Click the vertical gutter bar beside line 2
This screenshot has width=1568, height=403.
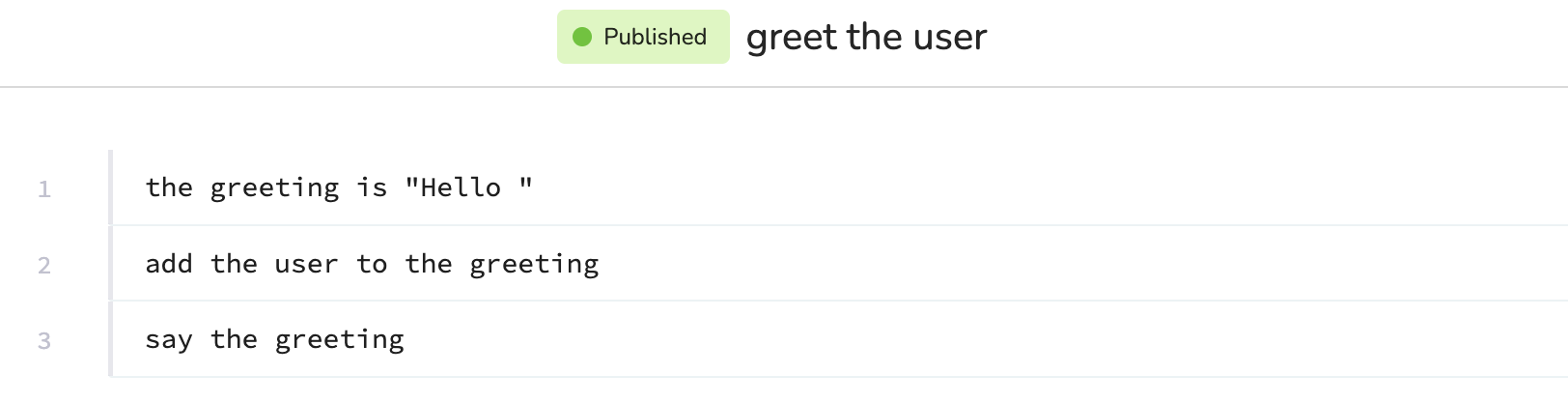[111, 264]
